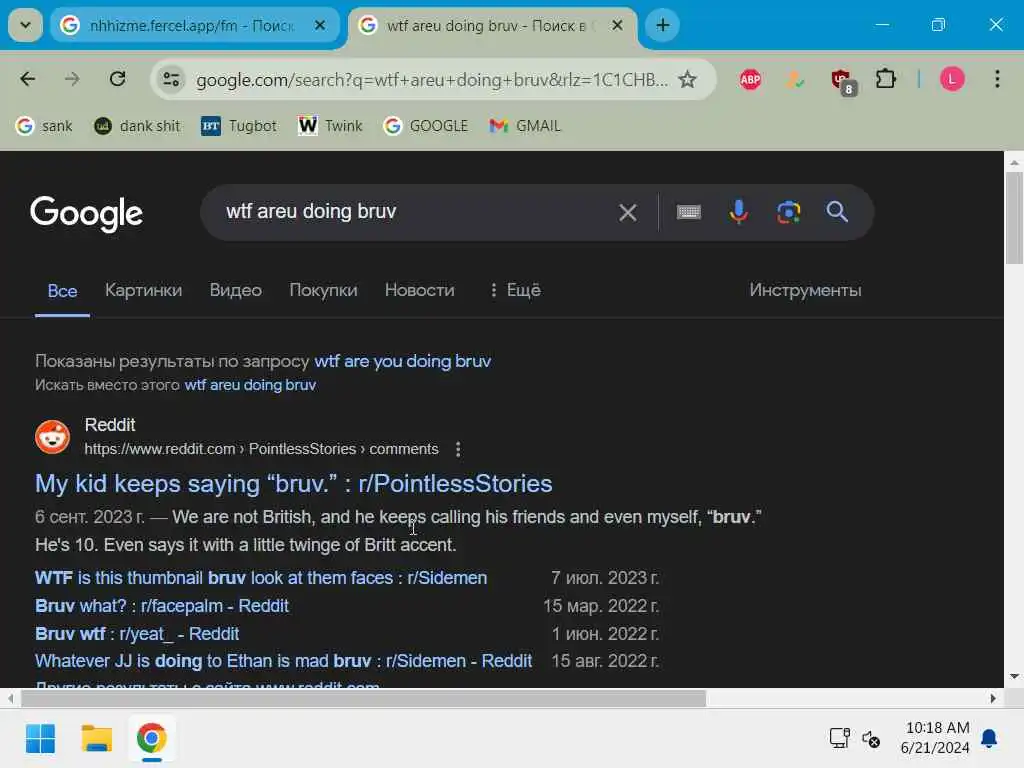Viewport: 1024px width, 768px height.
Task: Click the horizontal scrollbar thumb
Action: point(364,698)
